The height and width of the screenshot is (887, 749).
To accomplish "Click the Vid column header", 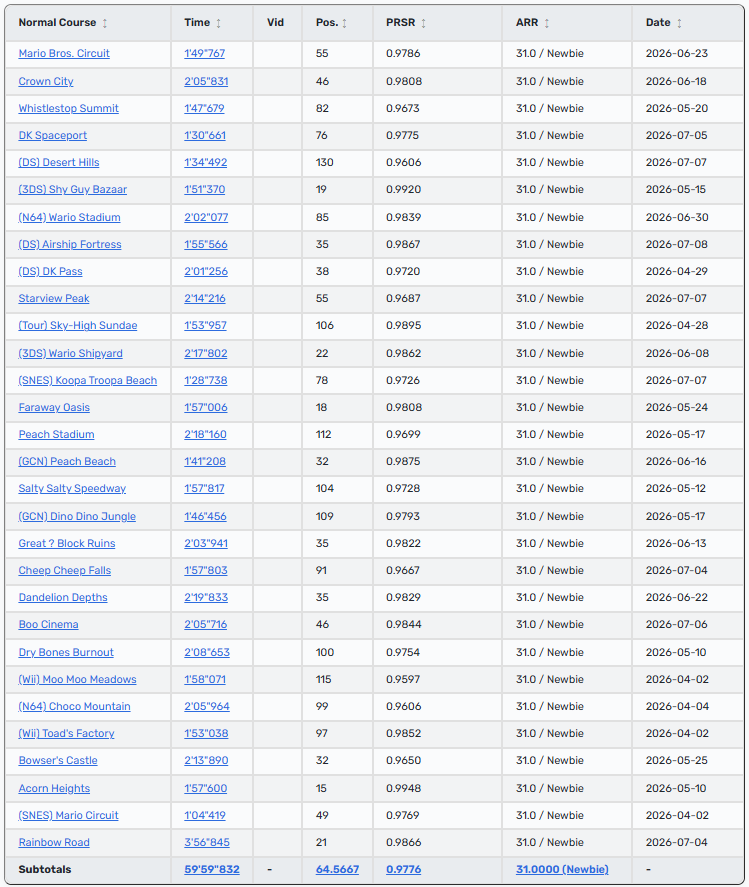I will 275,23.
